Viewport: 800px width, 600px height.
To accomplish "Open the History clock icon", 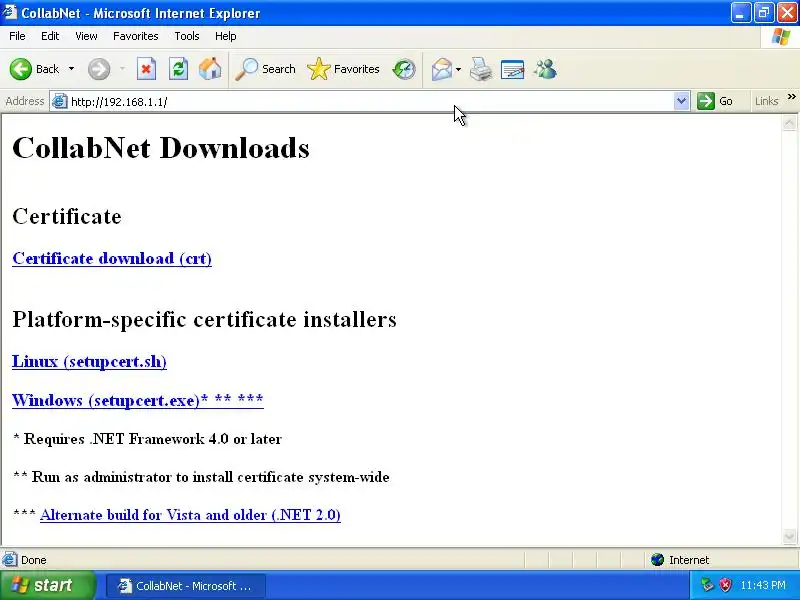I will [x=404, y=69].
